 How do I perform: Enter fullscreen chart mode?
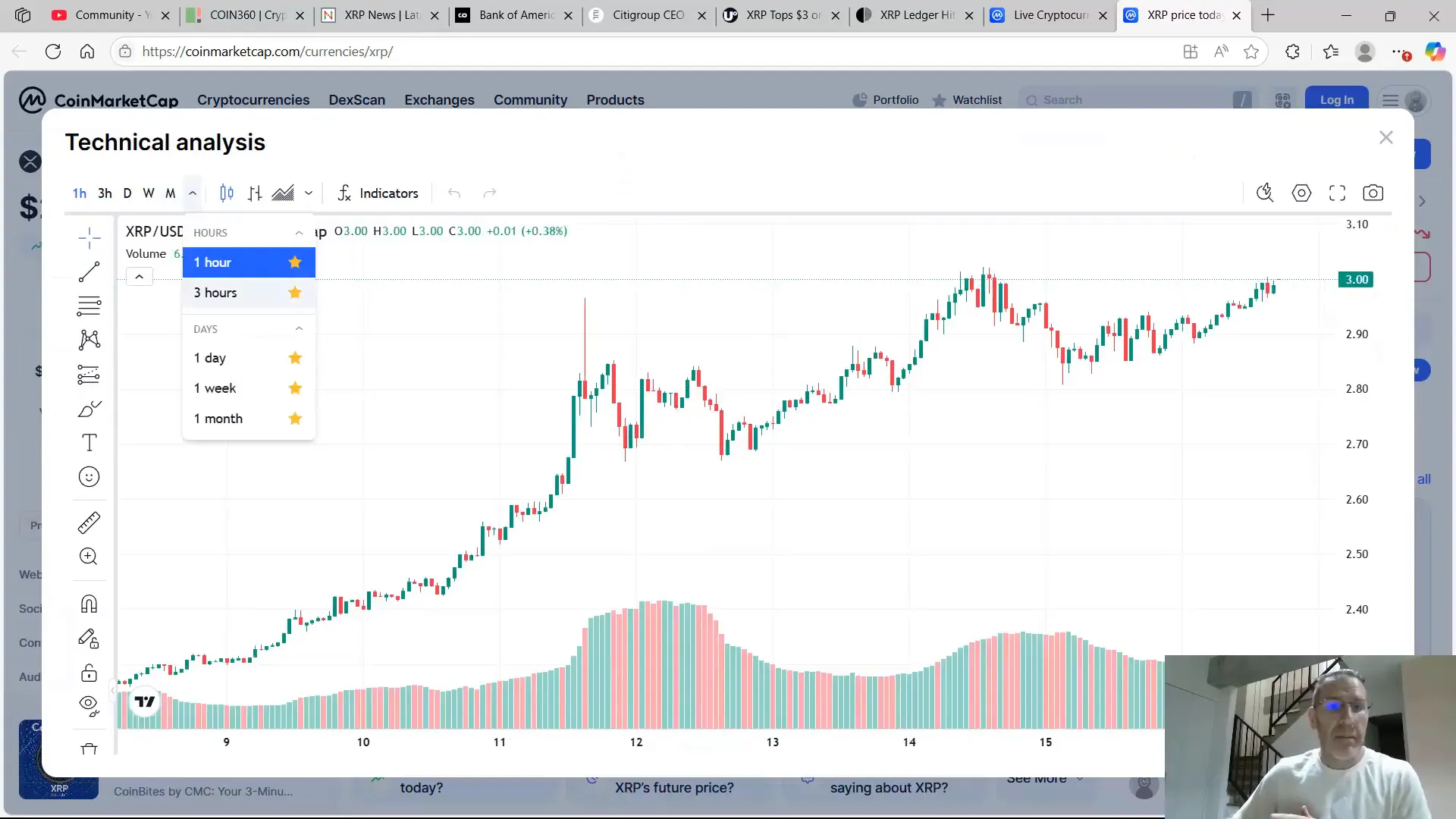(x=1338, y=193)
